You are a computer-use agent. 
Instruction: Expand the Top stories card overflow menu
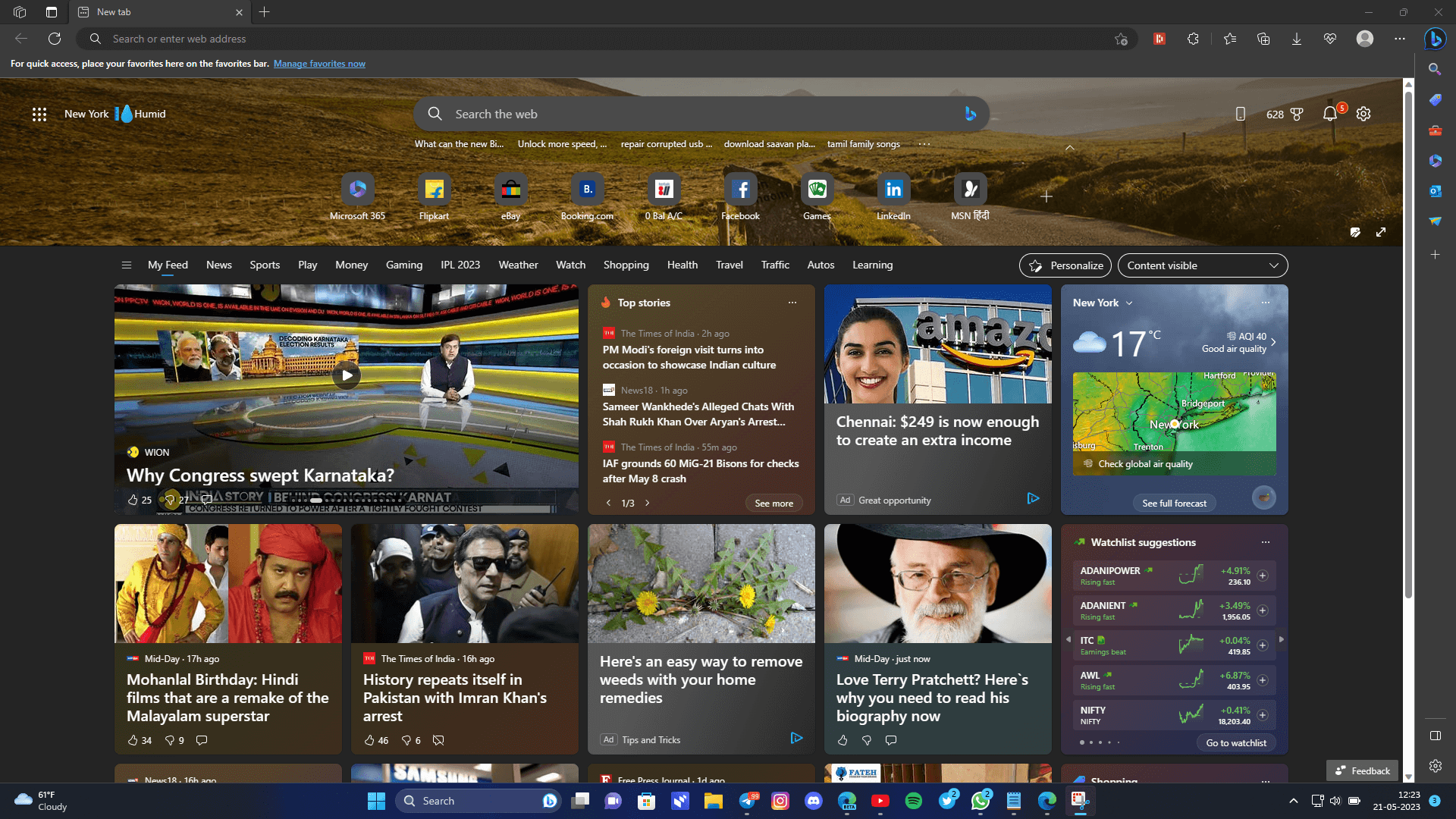pyautogui.click(x=793, y=302)
